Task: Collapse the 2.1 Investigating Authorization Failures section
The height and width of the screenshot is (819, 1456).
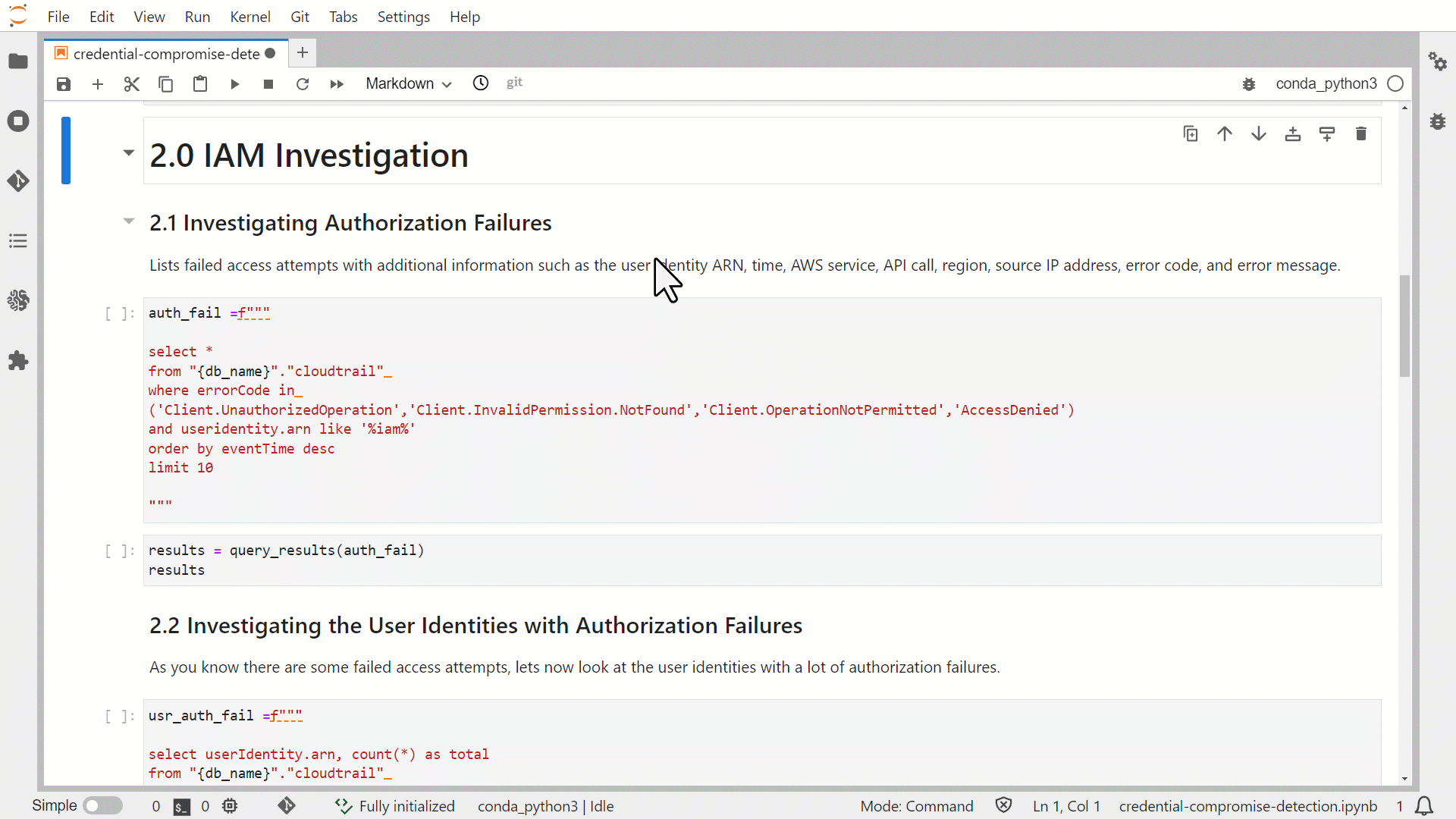Action: 127,221
